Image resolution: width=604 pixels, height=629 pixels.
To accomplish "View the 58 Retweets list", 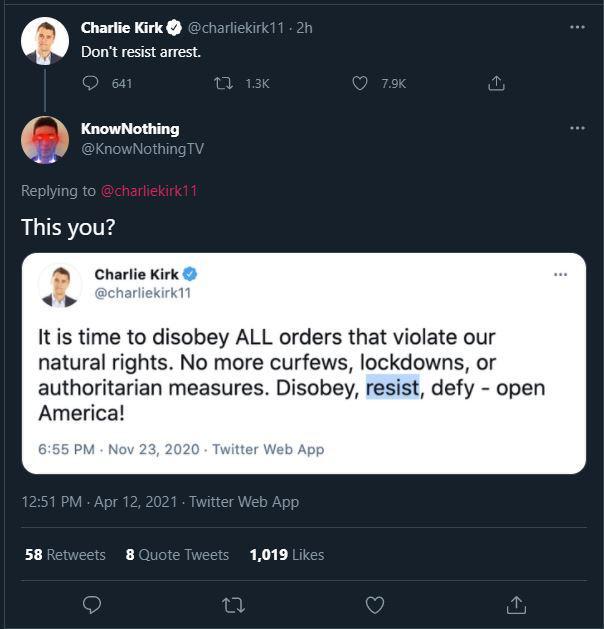I will pyautogui.click(x=65, y=554).
